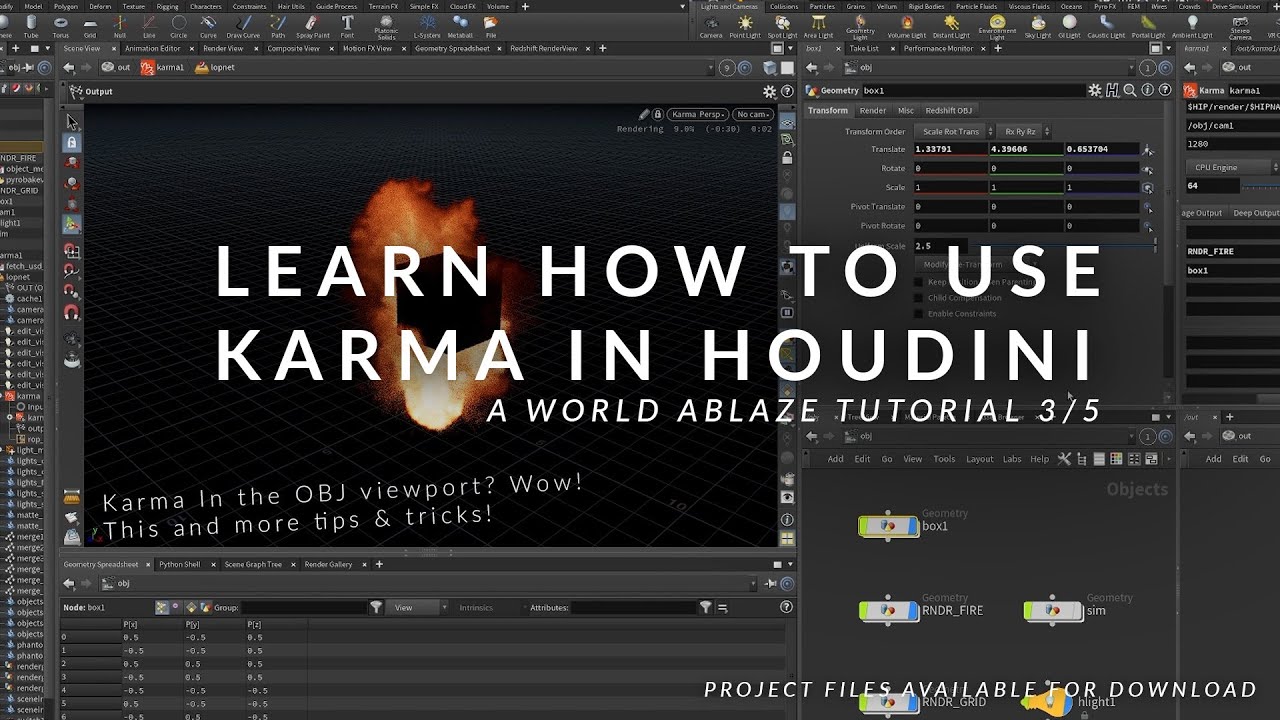Click the lopnet path button in the scene view
Viewport: 1280px width, 720px height.
(x=215, y=68)
